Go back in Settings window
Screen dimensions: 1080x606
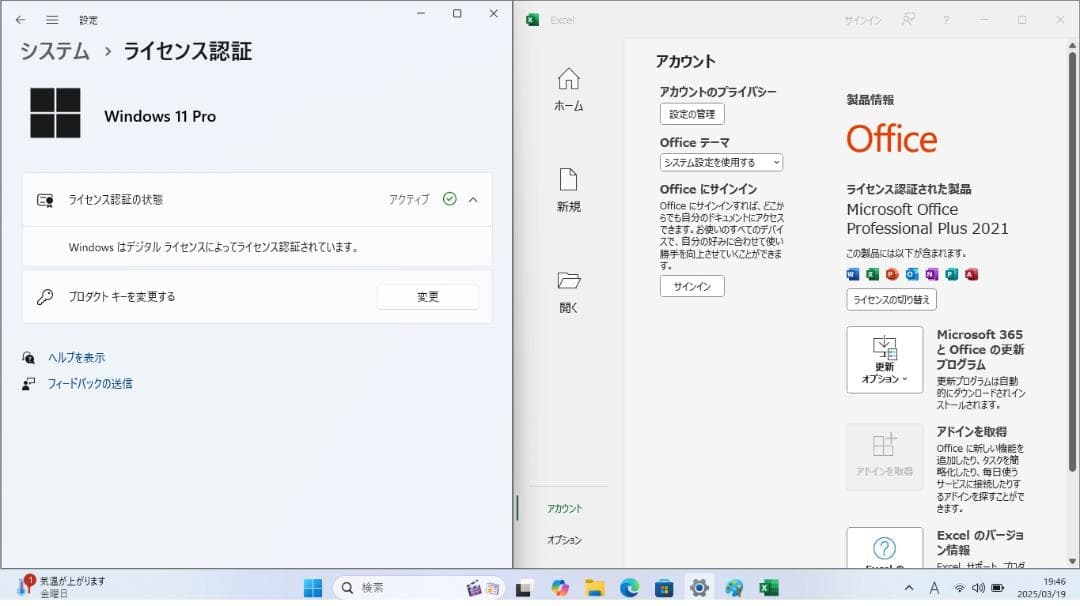21,20
